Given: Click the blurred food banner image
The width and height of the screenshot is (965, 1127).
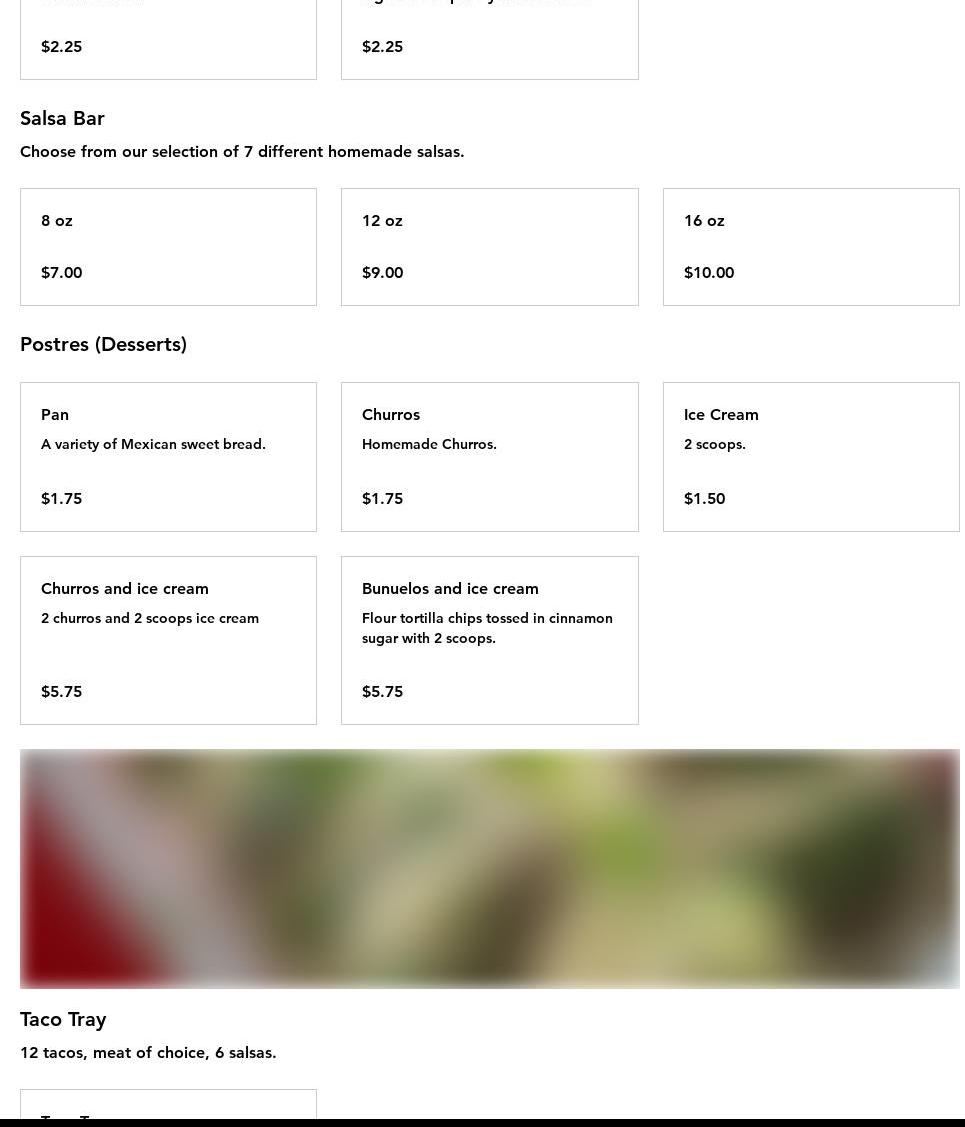Looking at the screenshot, I should click(489, 868).
